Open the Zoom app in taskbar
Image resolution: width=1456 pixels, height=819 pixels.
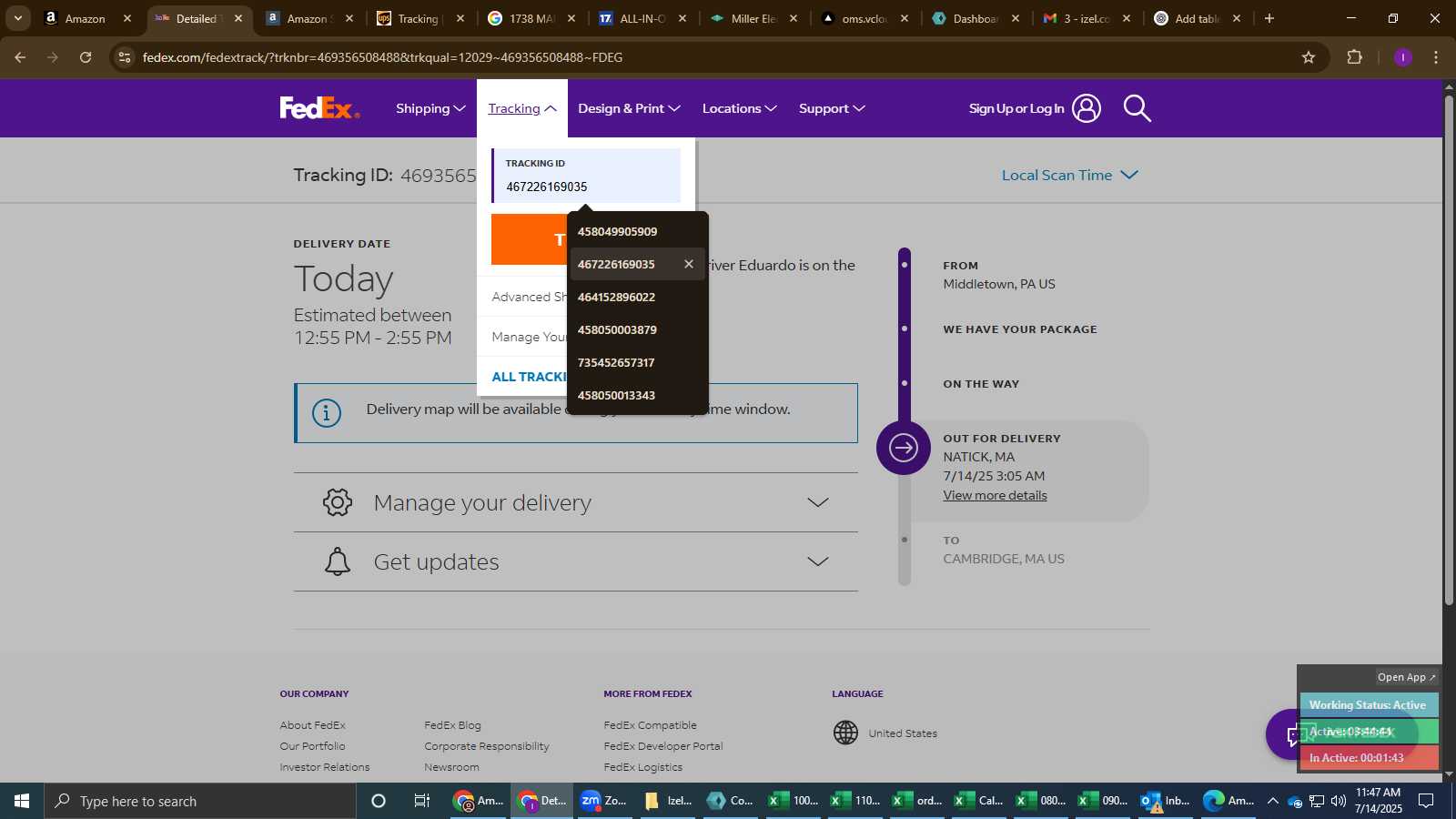tap(603, 801)
